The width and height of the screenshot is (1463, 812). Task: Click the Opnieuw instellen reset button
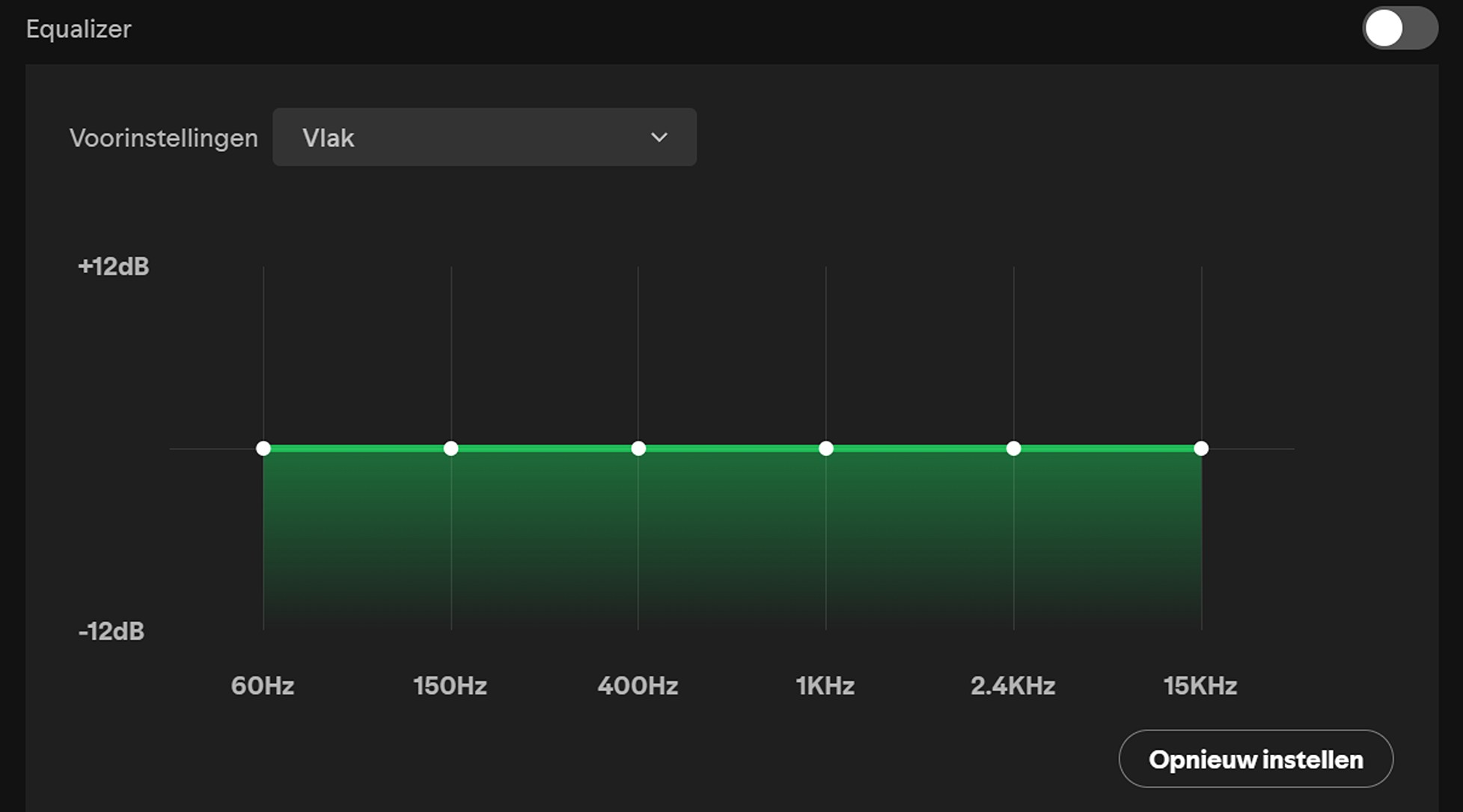1255,759
